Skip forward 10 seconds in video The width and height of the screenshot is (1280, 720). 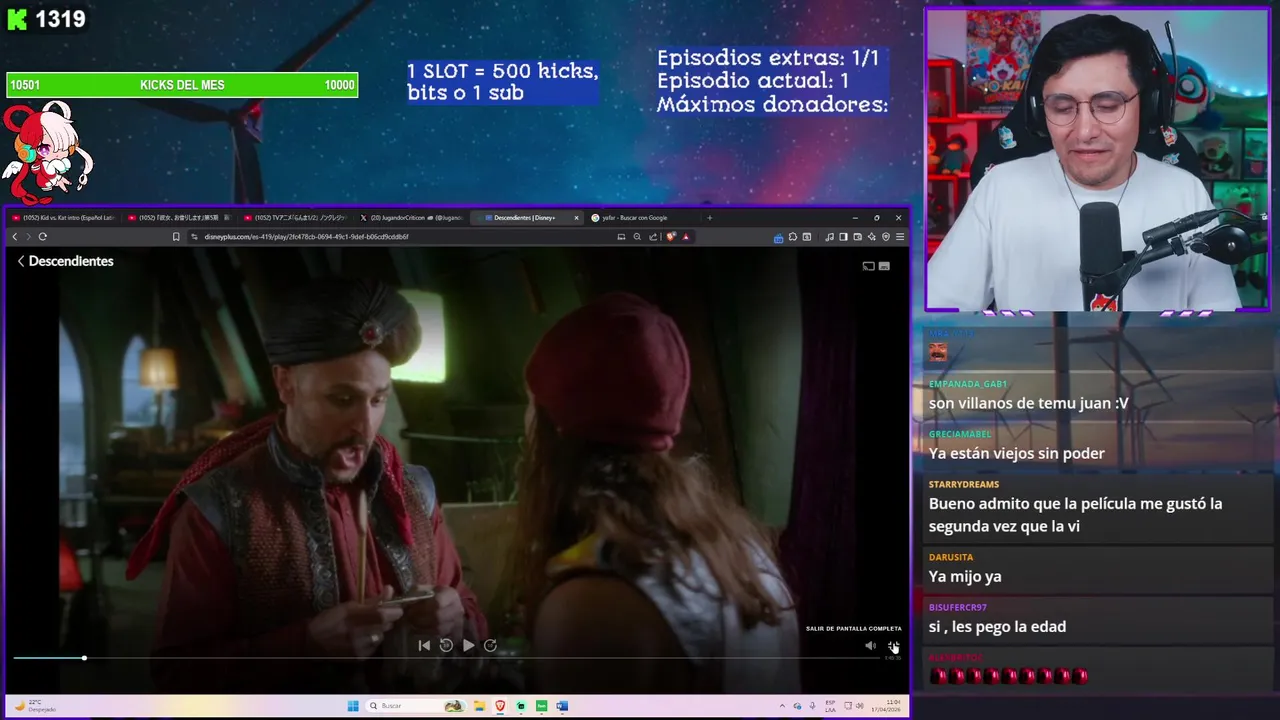click(490, 645)
